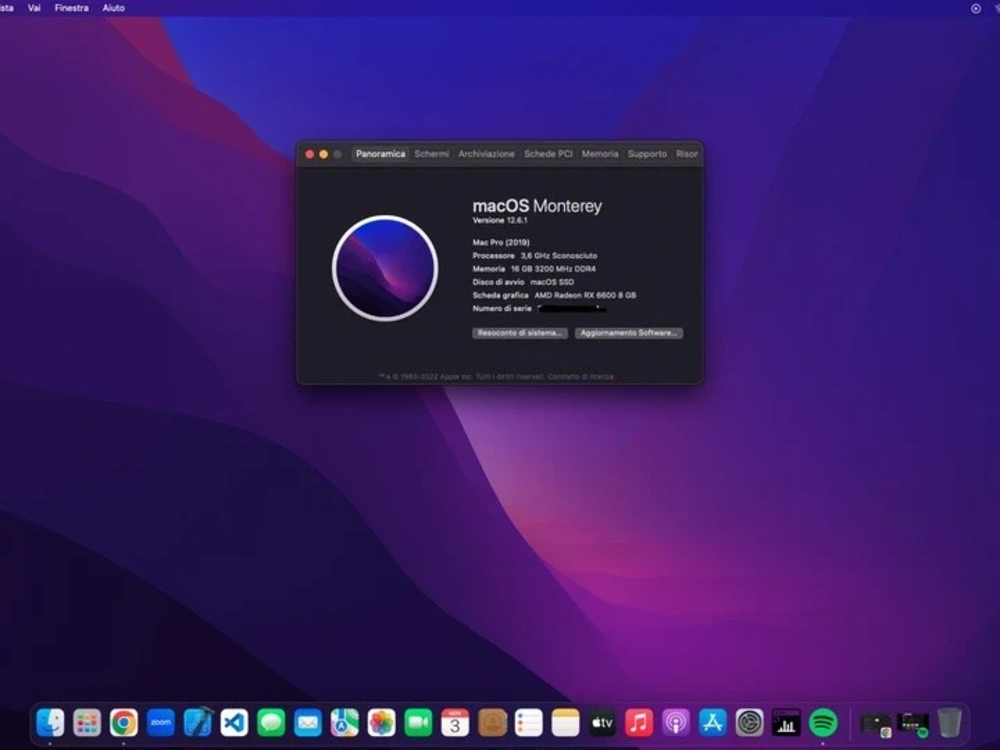Screen dimensions: 1000x750
Task: Launch Xcode from the dock
Action: pyautogui.click(x=198, y=723)
